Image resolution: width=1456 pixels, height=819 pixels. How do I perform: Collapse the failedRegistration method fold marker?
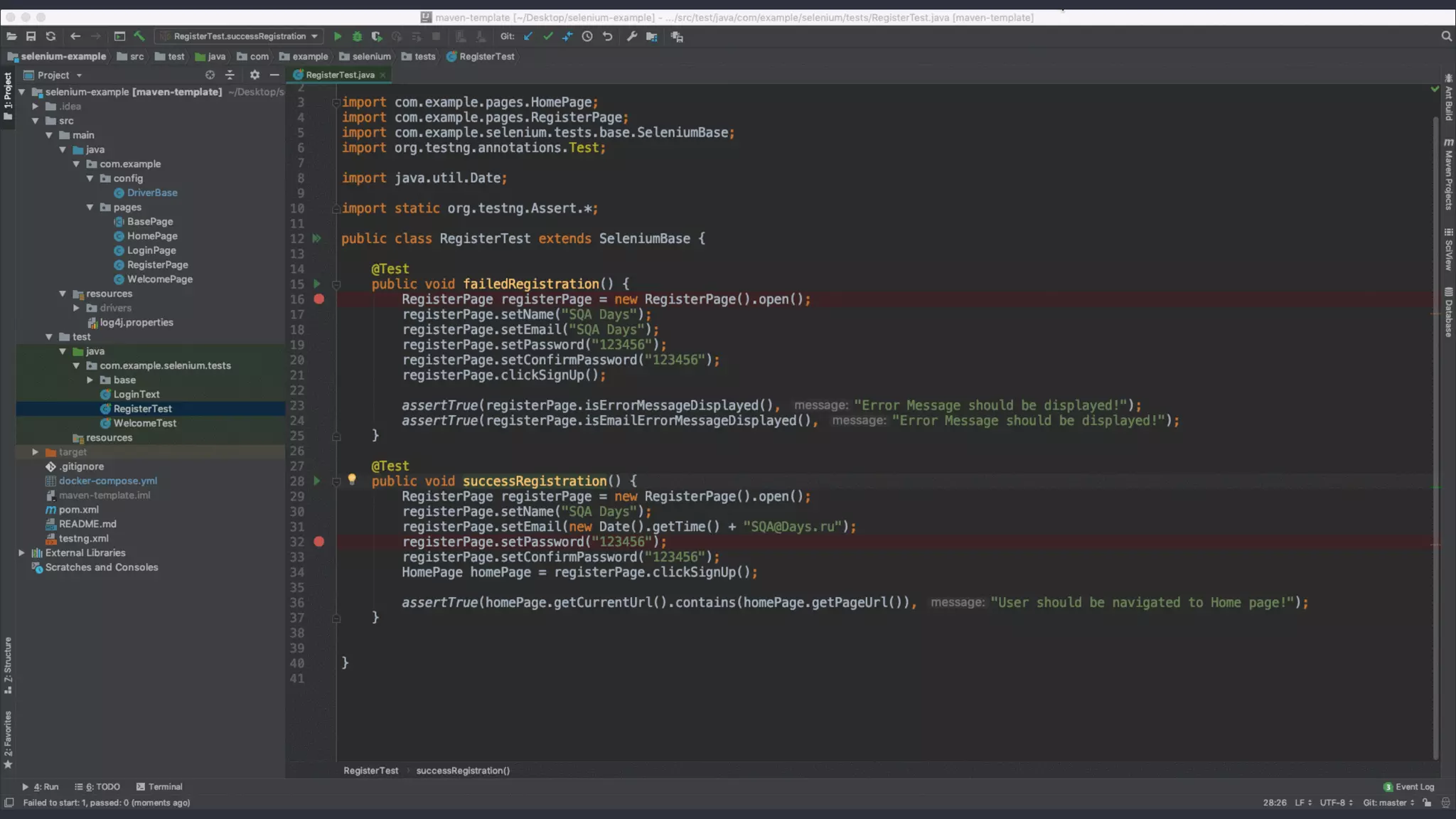click(x=336, y=284)
